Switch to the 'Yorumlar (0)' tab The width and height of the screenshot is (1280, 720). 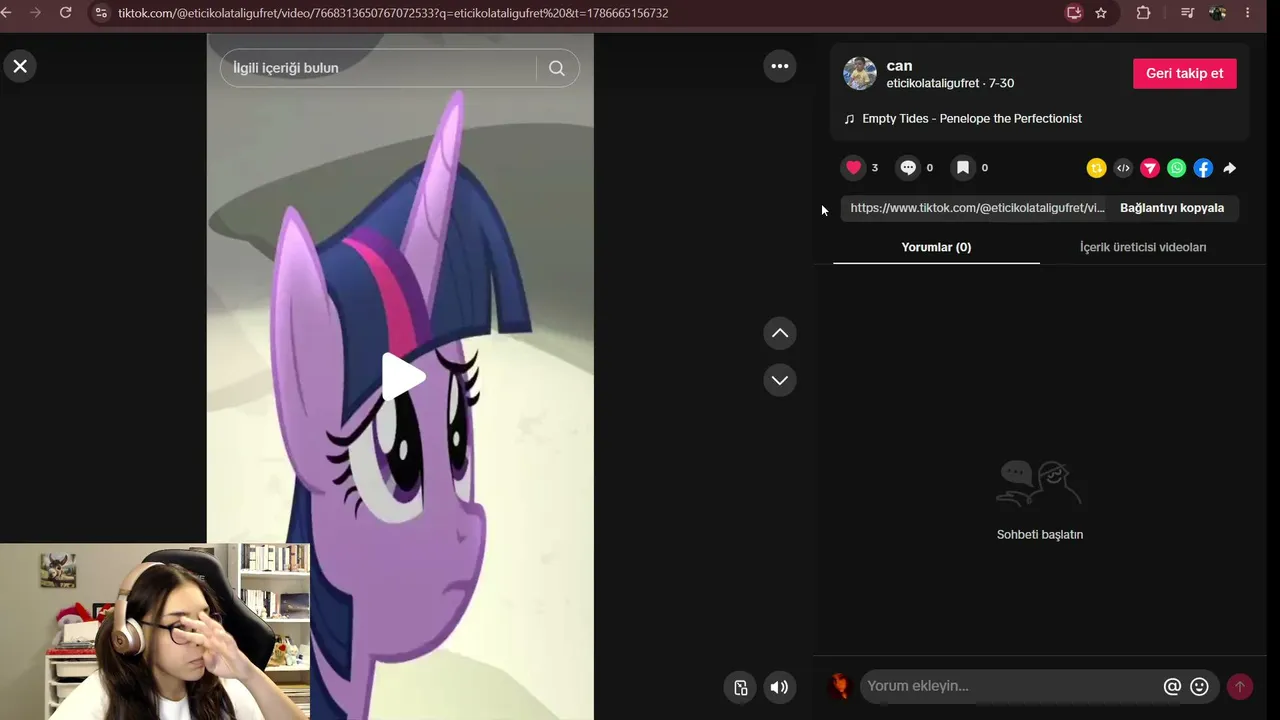pos(936,247)
